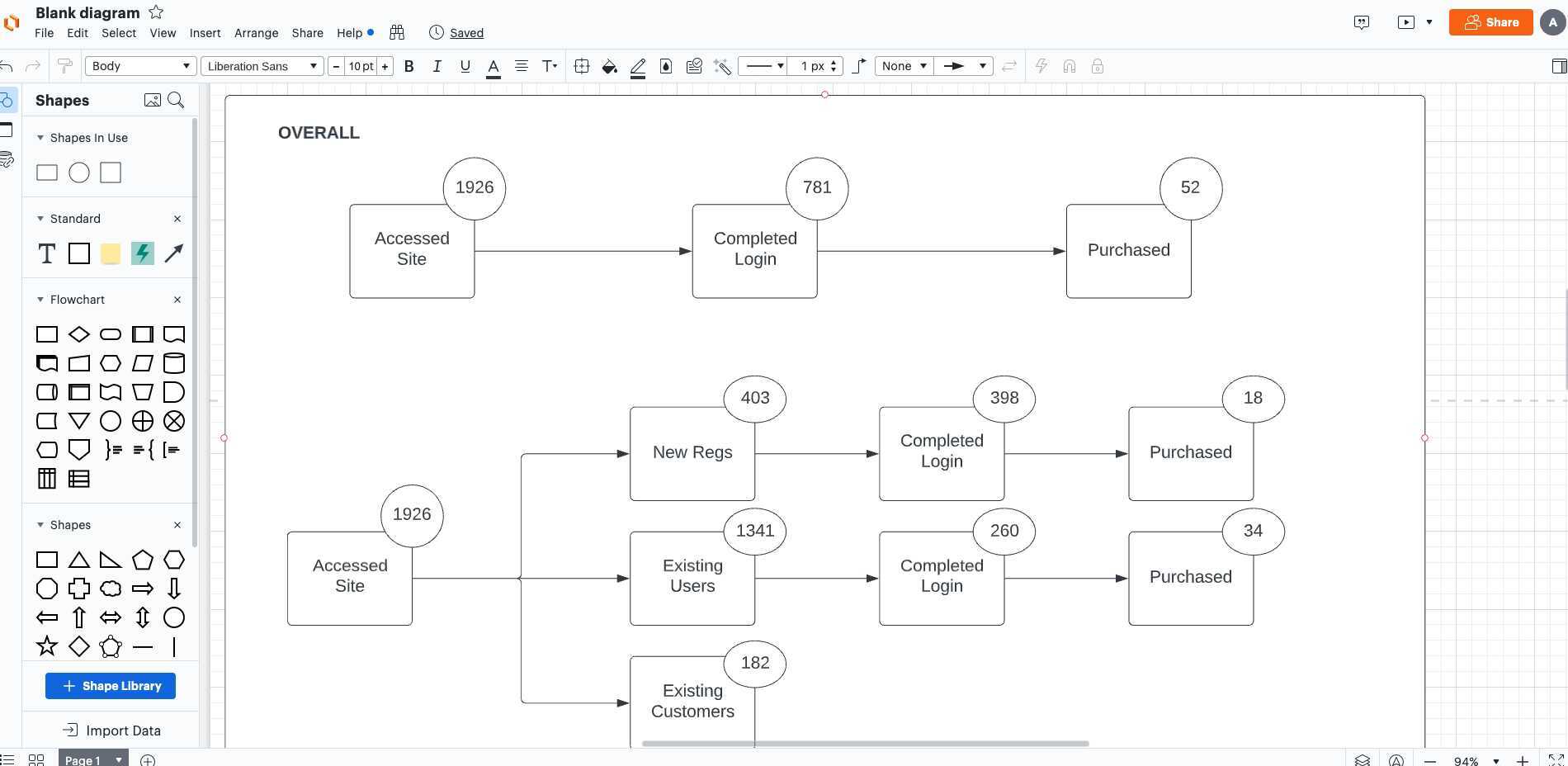Select the Line Color tool
The height and width of the screenshot is (766, 1568).
(638, 66)
